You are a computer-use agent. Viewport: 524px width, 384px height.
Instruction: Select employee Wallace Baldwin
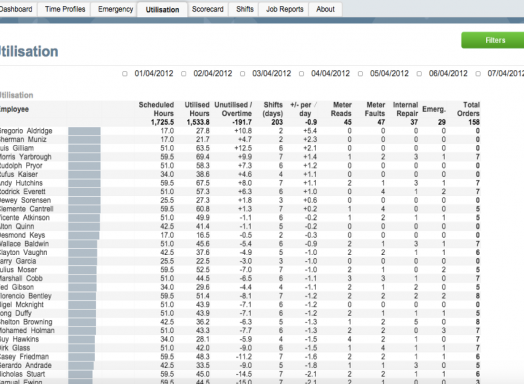click(24, 244)
